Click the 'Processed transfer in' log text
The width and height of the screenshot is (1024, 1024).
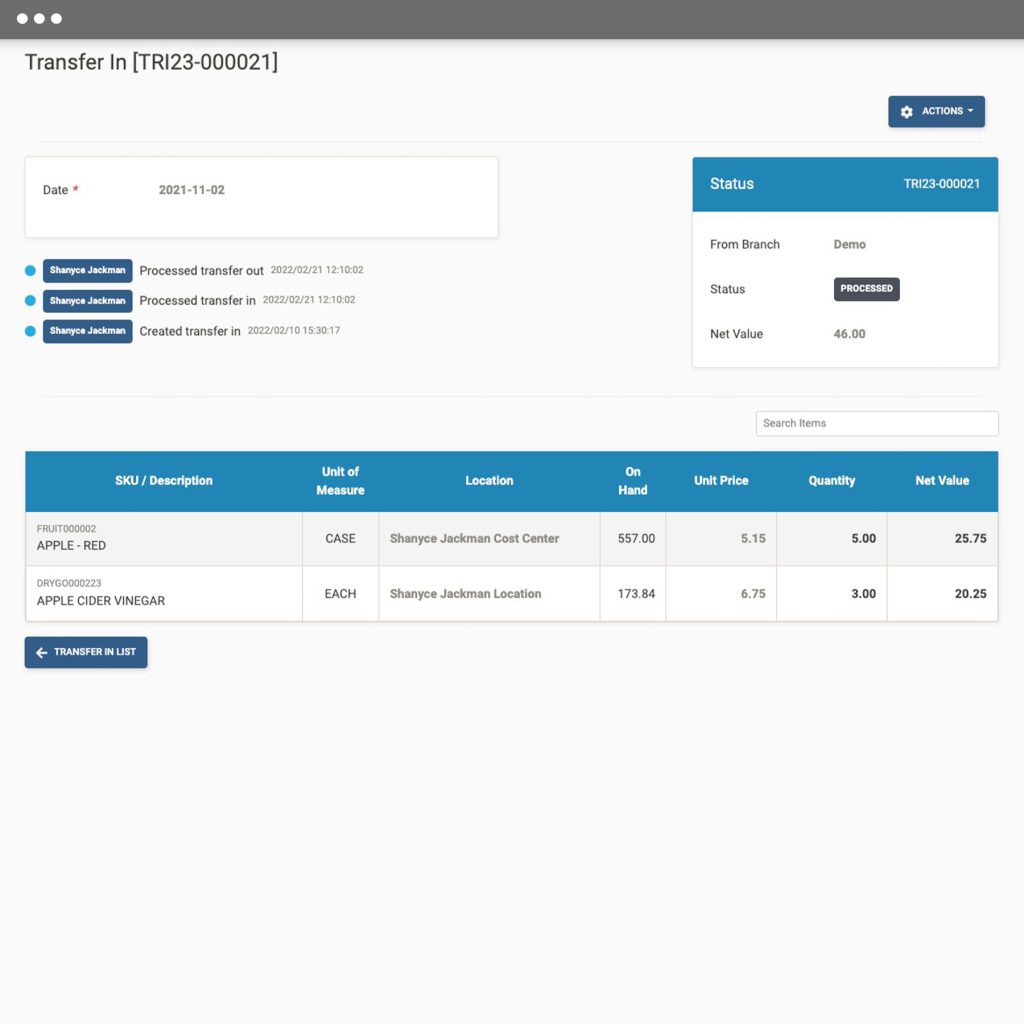[197, 300]
